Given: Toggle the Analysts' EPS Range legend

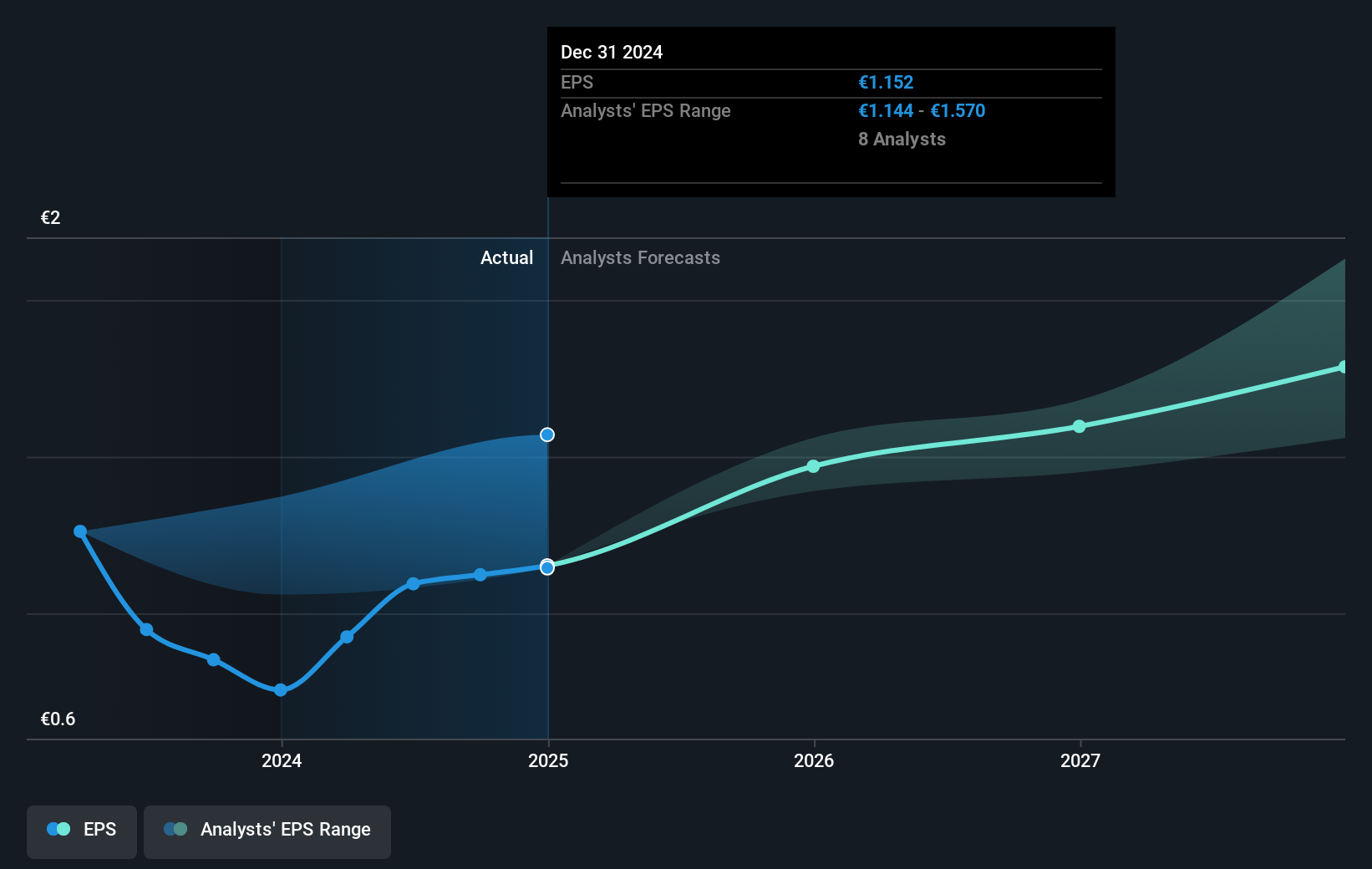Looking at the screenshot, I should [x=267, y=831].
